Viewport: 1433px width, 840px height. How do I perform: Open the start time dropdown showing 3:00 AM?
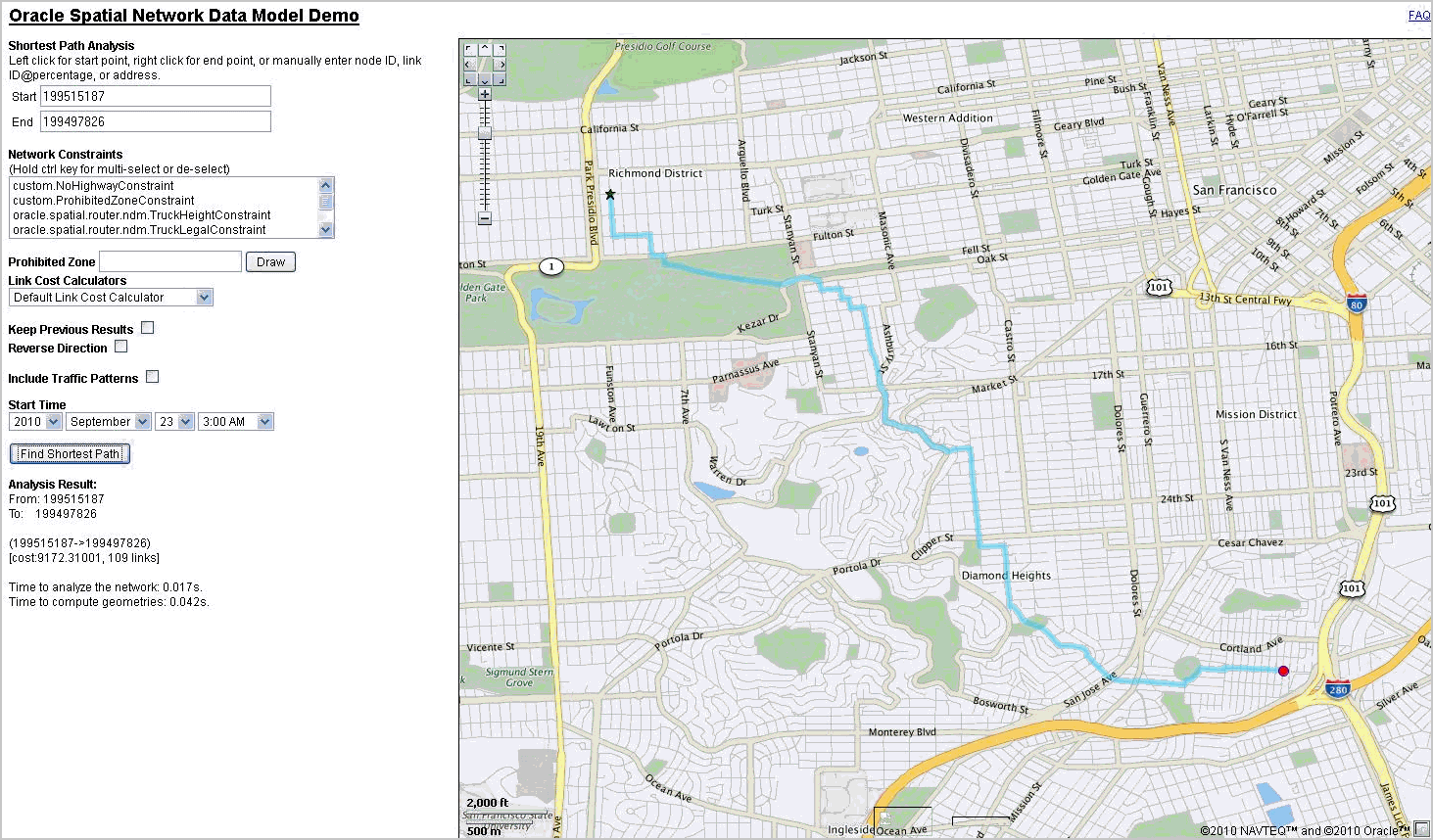pos(236,422)
